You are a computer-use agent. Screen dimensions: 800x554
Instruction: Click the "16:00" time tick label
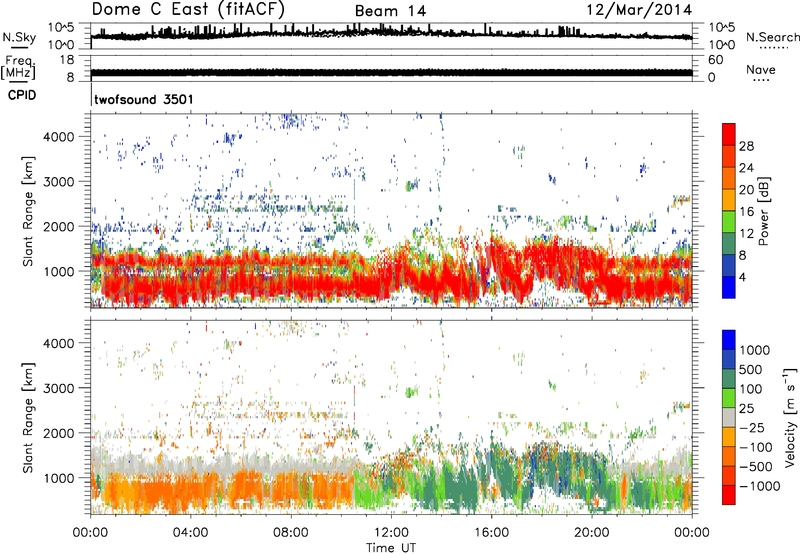pyautogui.click(x=491, y=533)
